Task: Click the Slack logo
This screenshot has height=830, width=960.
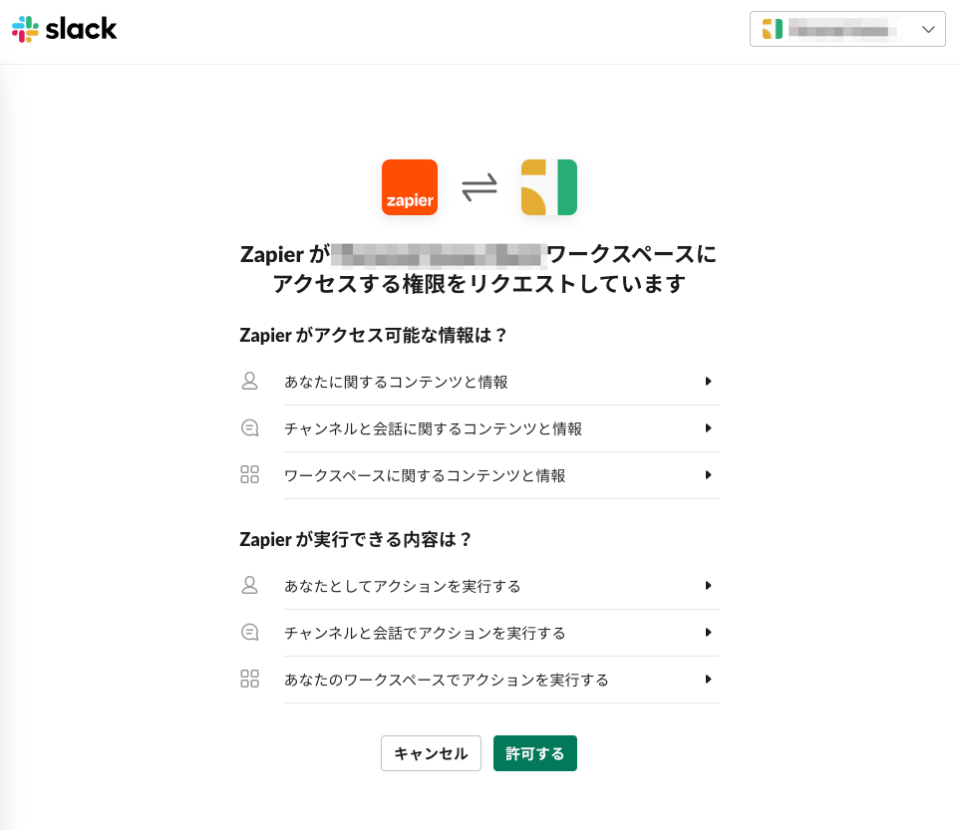Action: click(x=63, y=29)
